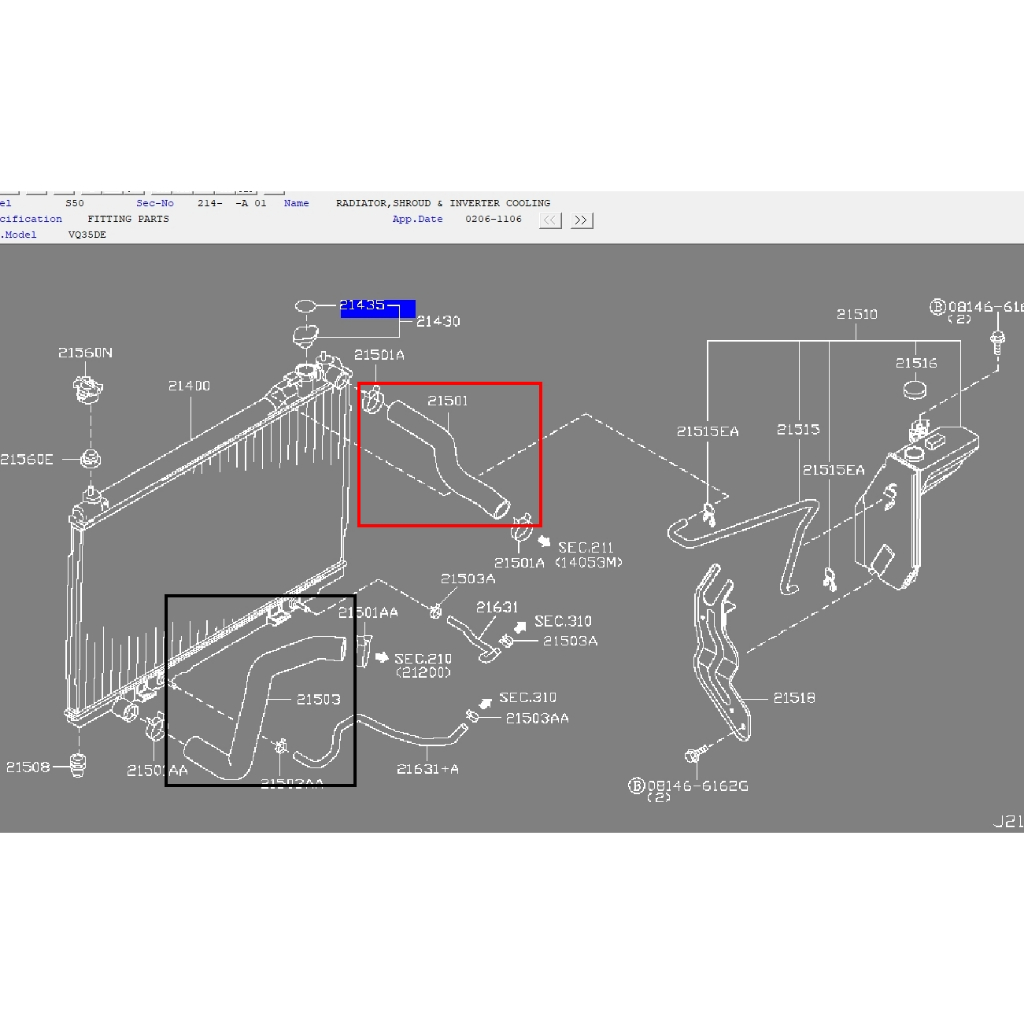Go to the next page with >> button
The width and height of the screenshot is (1024, 1024).
click(x=581, y=220)
